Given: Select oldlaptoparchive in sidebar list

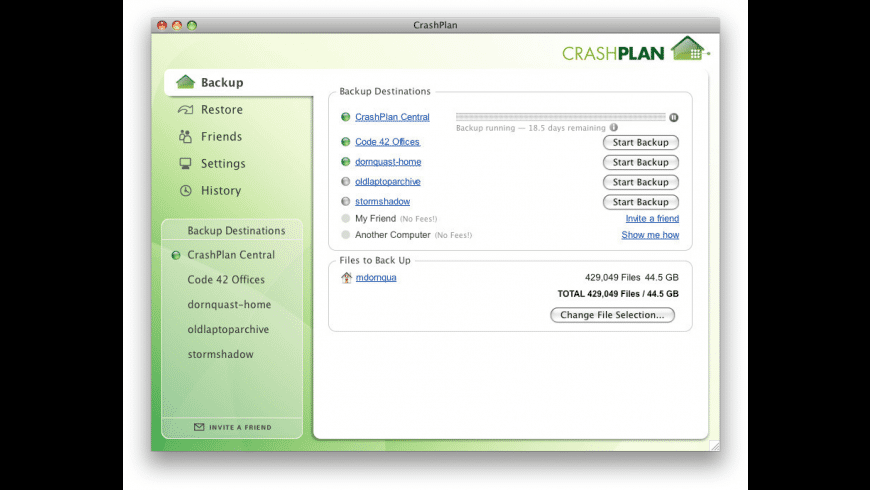Looking at the screenshot, I should point(228,330).
